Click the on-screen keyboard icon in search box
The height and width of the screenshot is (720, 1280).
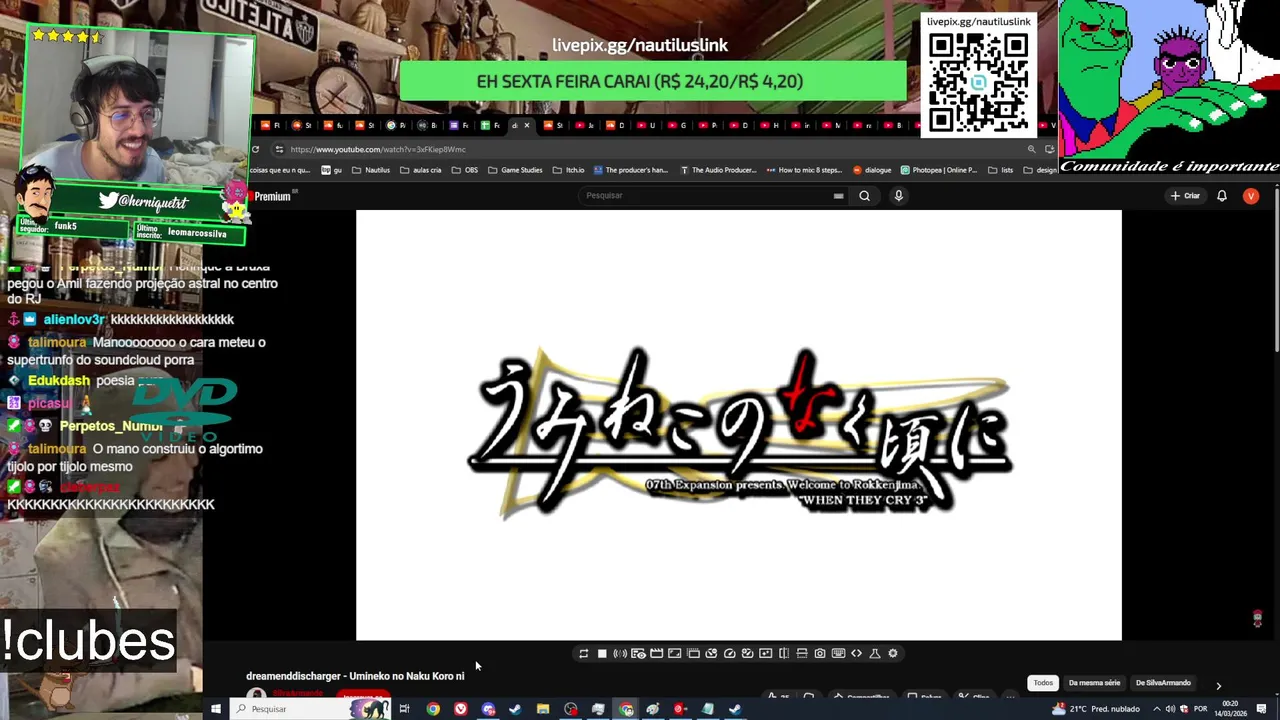(838, 196)
